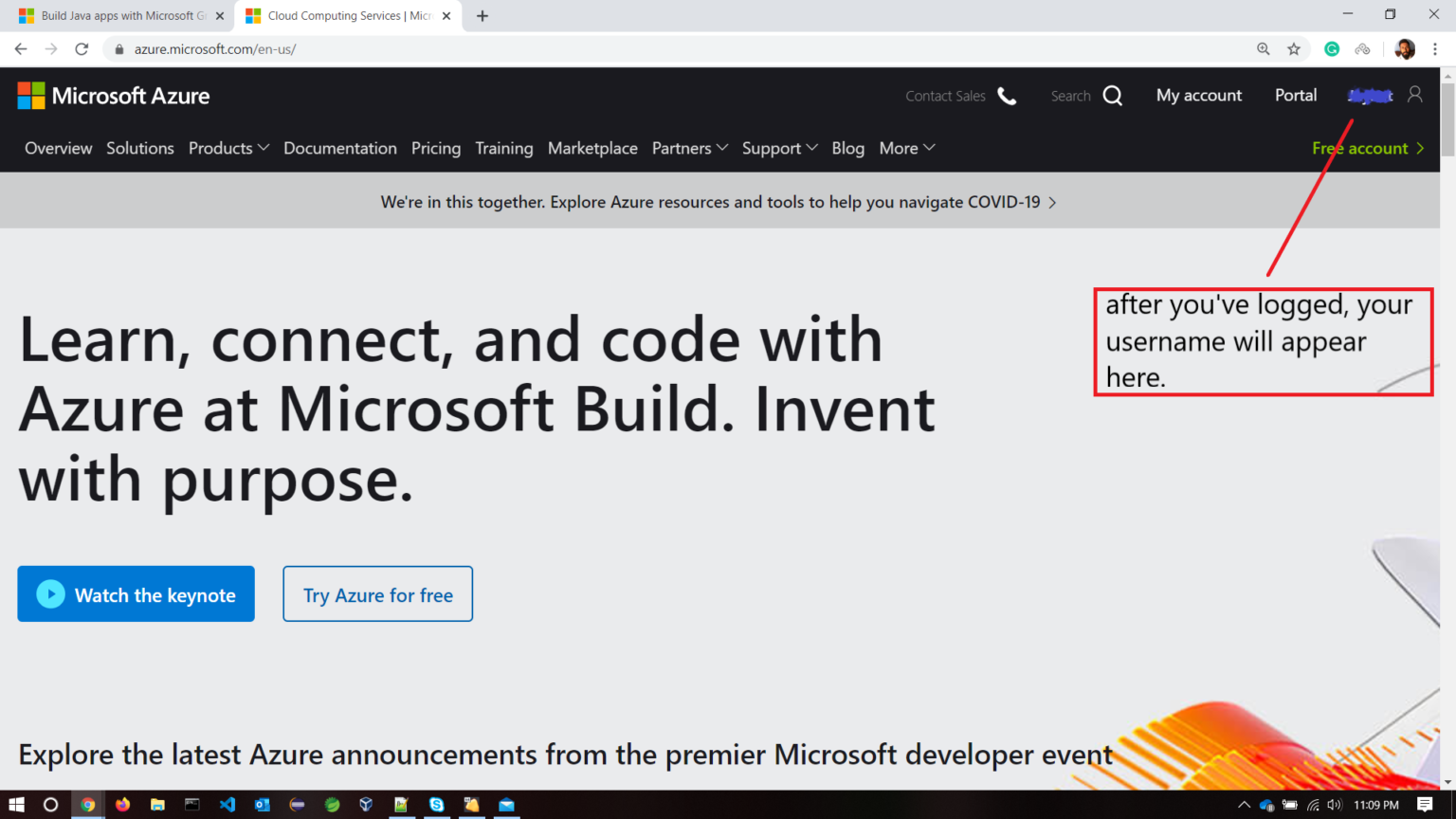Open the Support dropdown

(779, 148)
